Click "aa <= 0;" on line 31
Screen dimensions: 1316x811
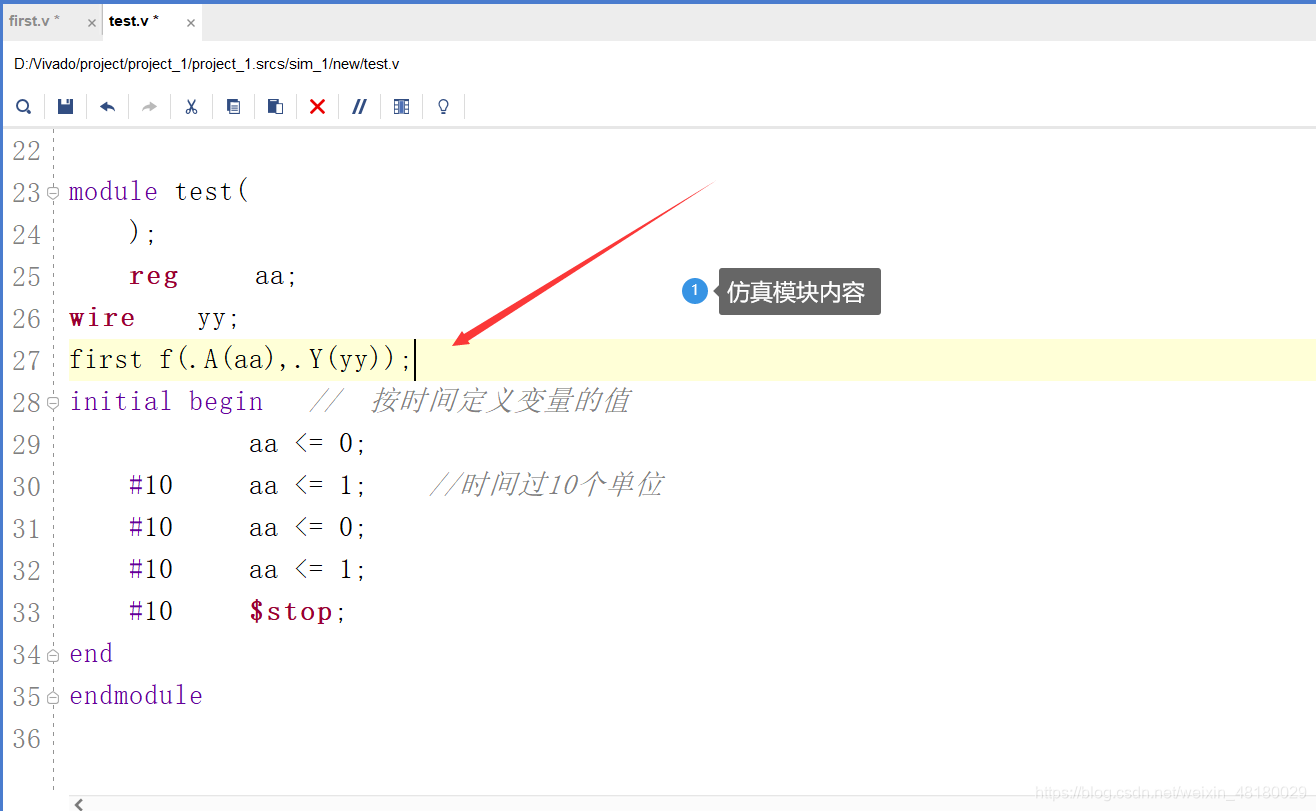pyautogui.click(x=308, y=527)
